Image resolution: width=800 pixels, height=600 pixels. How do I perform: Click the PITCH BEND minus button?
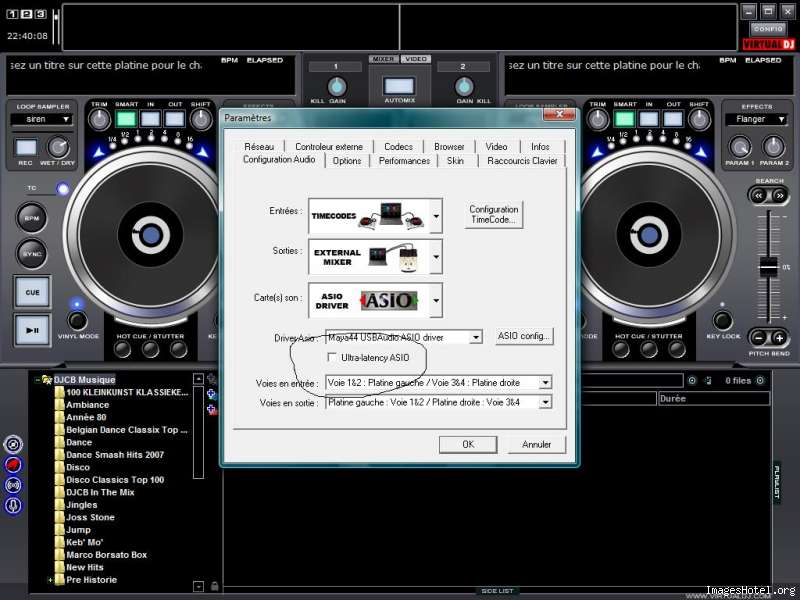759,337
